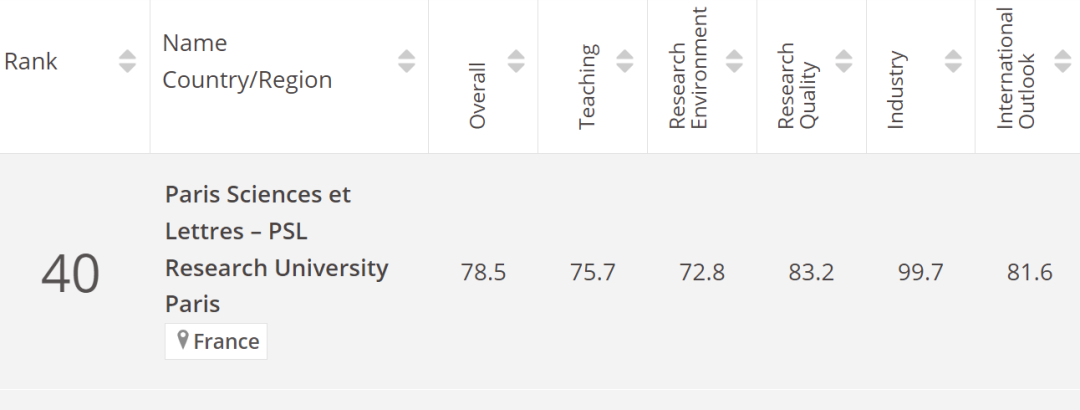The width and height of the screenshot is (1080, 410).
Task: Click the map pin icon beside France
Action: (x=183, y=340)
